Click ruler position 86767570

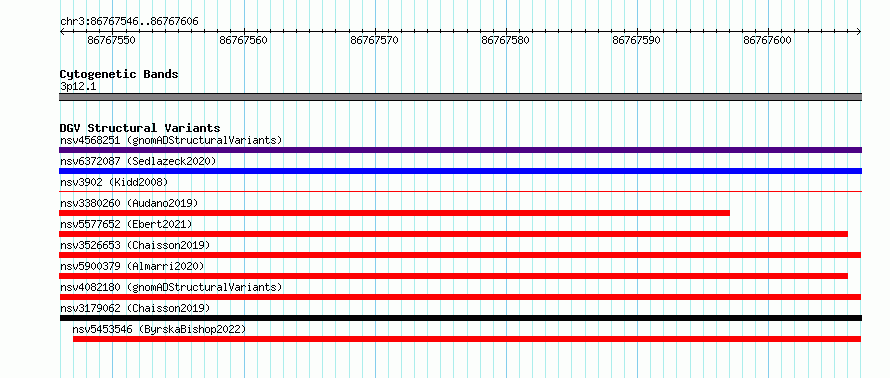(375, 41)
